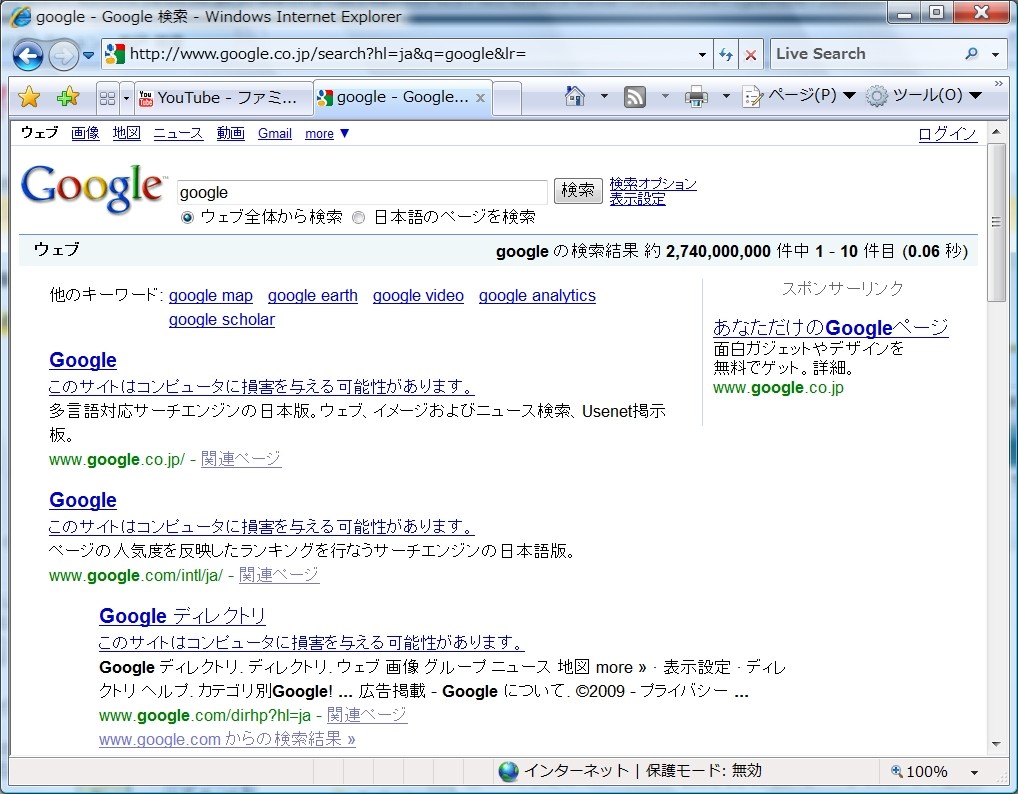Click the google scholar suggestion link
Screen dimensions: 1018x794
point(222,320)
